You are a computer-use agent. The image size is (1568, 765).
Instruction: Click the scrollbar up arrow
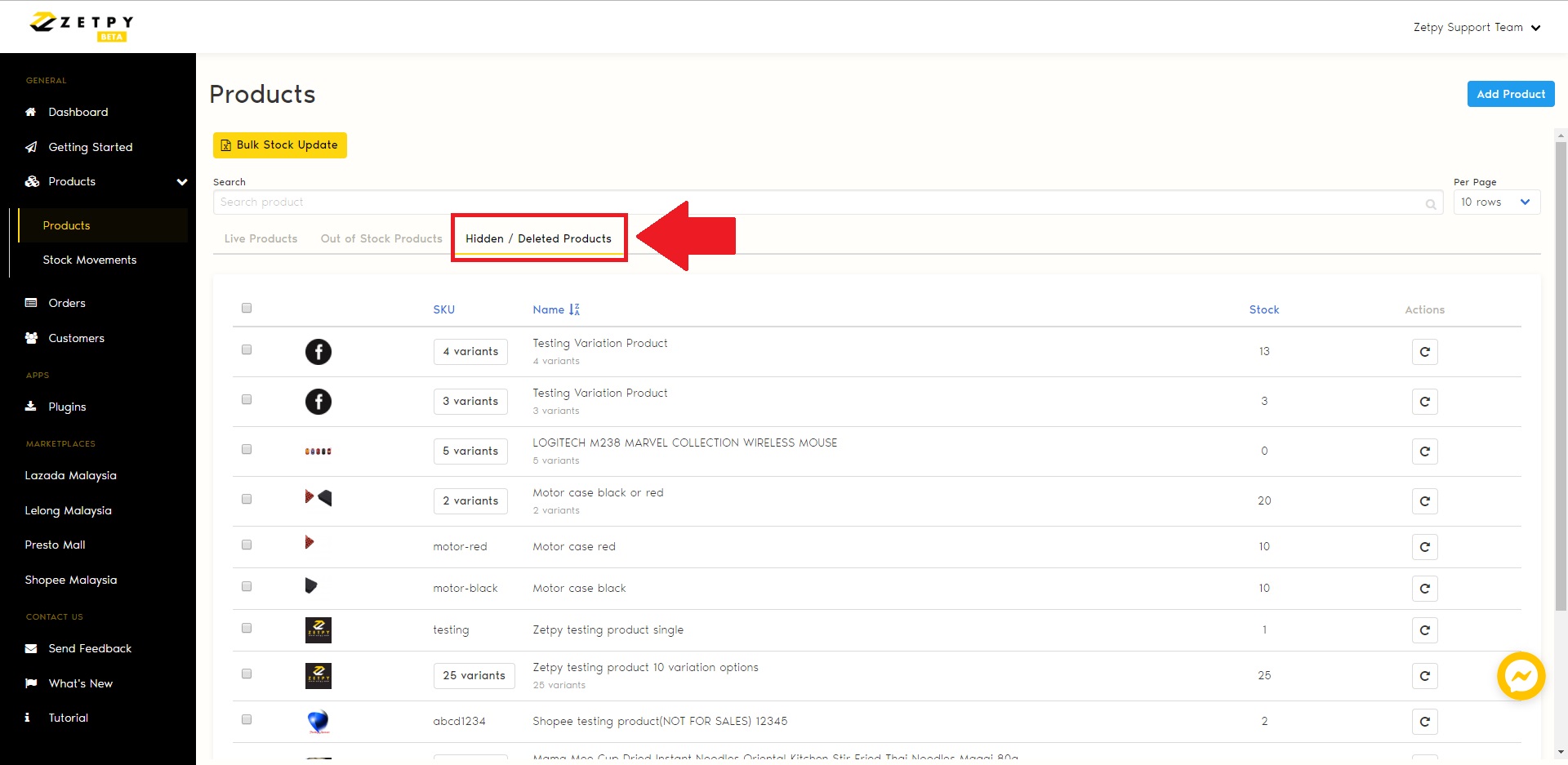pos(1561,136)
